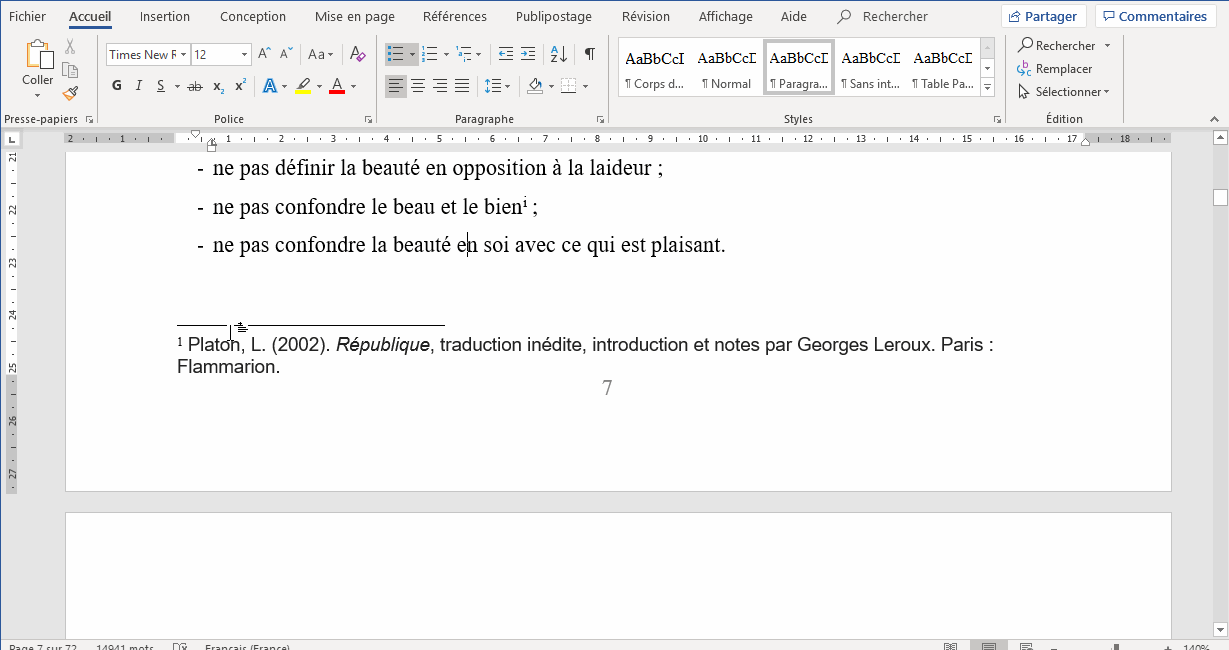Image resolution: width=1229 pixels, height=650 pixels.
Task: Open the Presse-papiers pane launcher
Action: [90, 119]
